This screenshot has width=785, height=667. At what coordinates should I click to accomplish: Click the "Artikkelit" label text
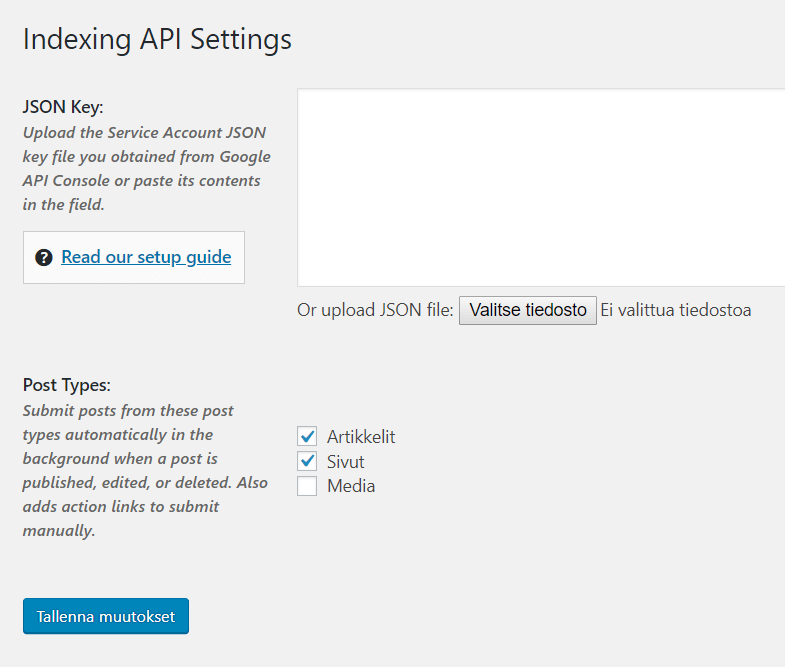[361, 437]
